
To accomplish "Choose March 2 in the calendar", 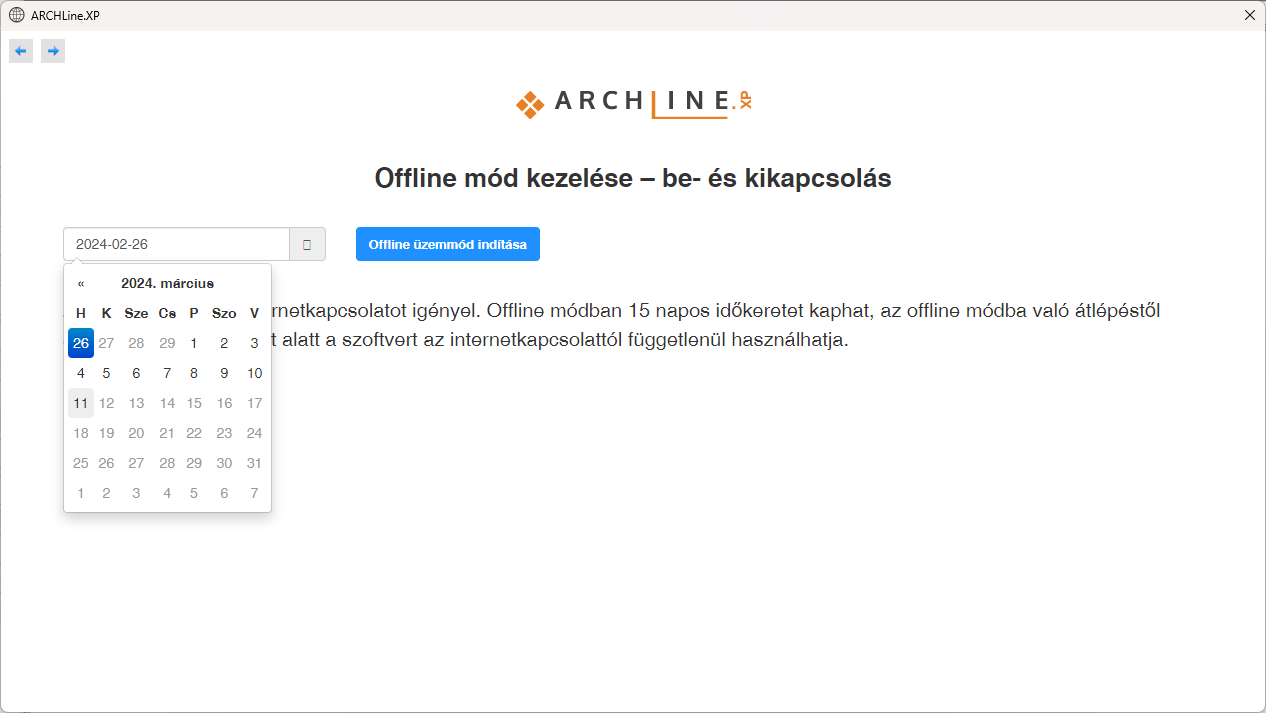I will coord(224,343).
